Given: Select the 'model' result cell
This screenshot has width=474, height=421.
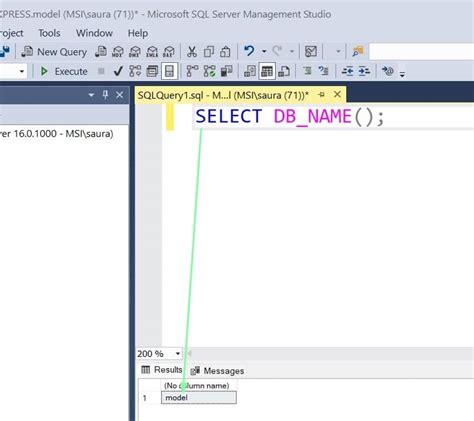Looking at the screenshot, I should [x=199, y=398].
